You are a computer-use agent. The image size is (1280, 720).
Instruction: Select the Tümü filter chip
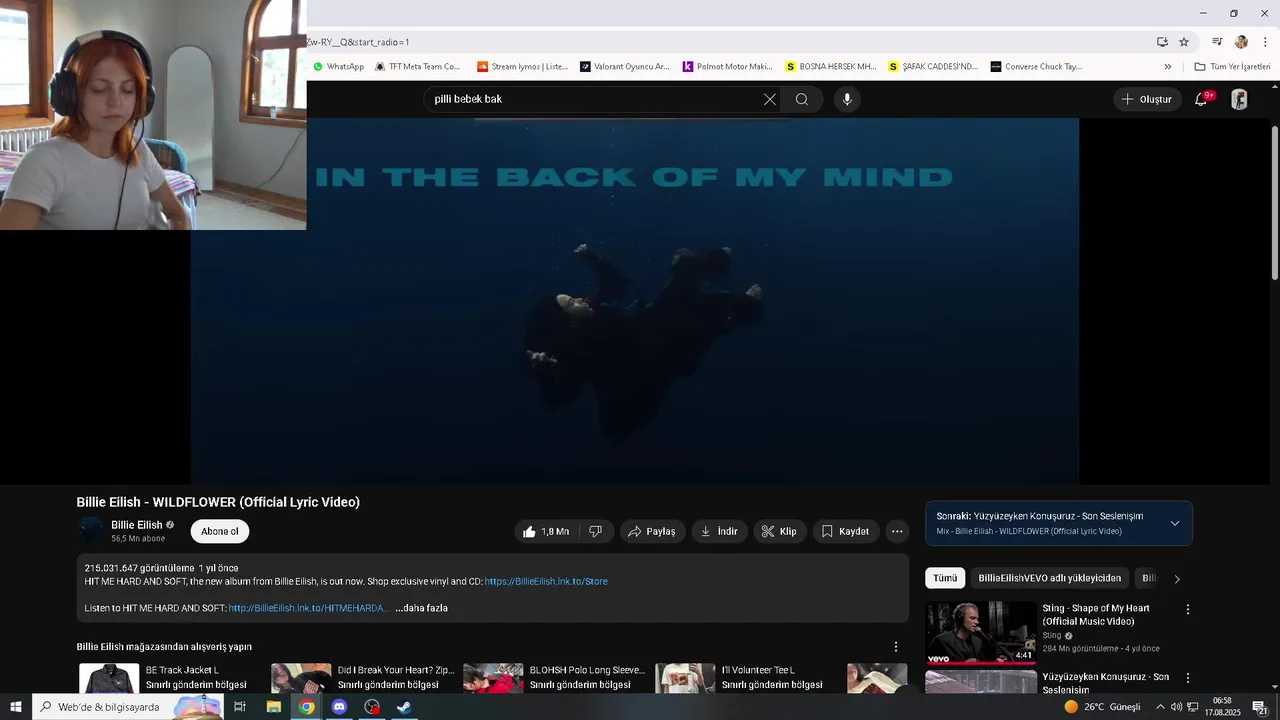(x=945, y=578)
